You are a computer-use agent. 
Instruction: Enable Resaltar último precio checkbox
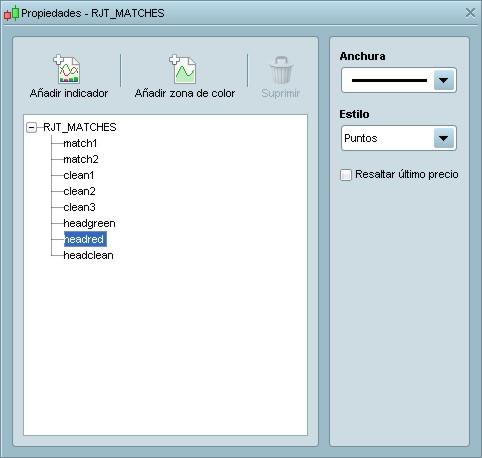coord(346,175)
